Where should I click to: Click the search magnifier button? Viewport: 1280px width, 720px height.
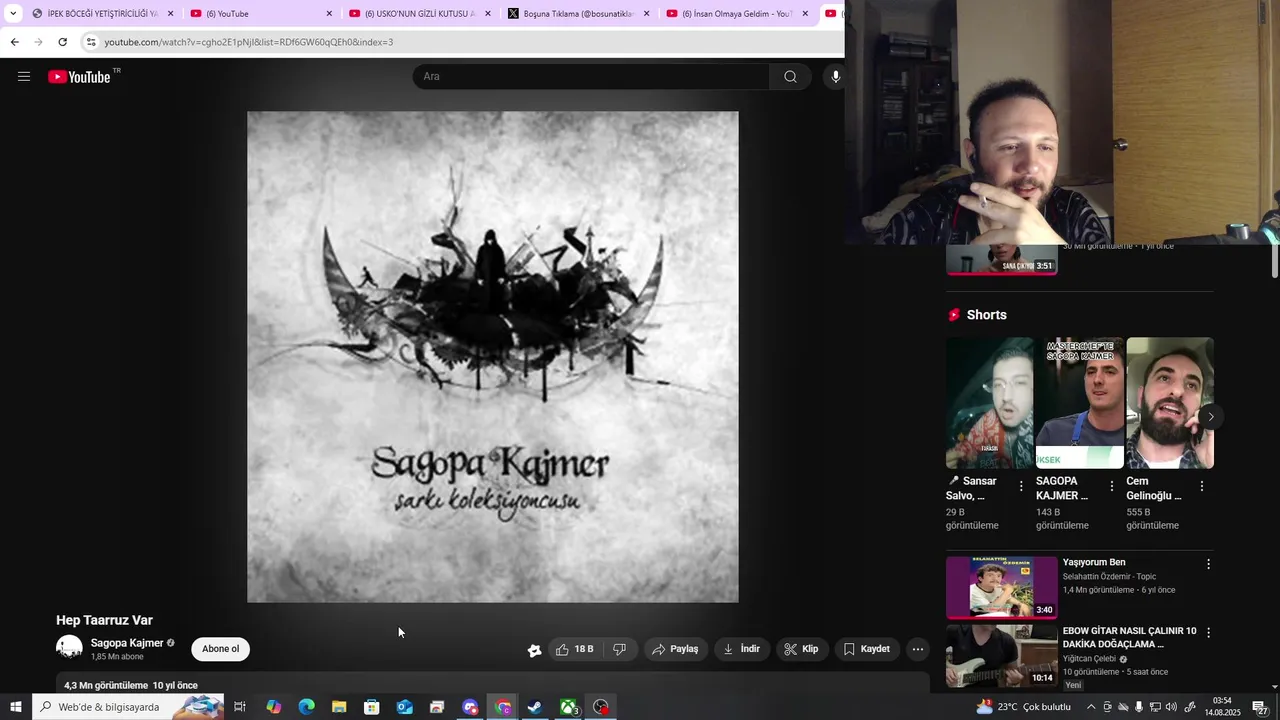(790, 77)
